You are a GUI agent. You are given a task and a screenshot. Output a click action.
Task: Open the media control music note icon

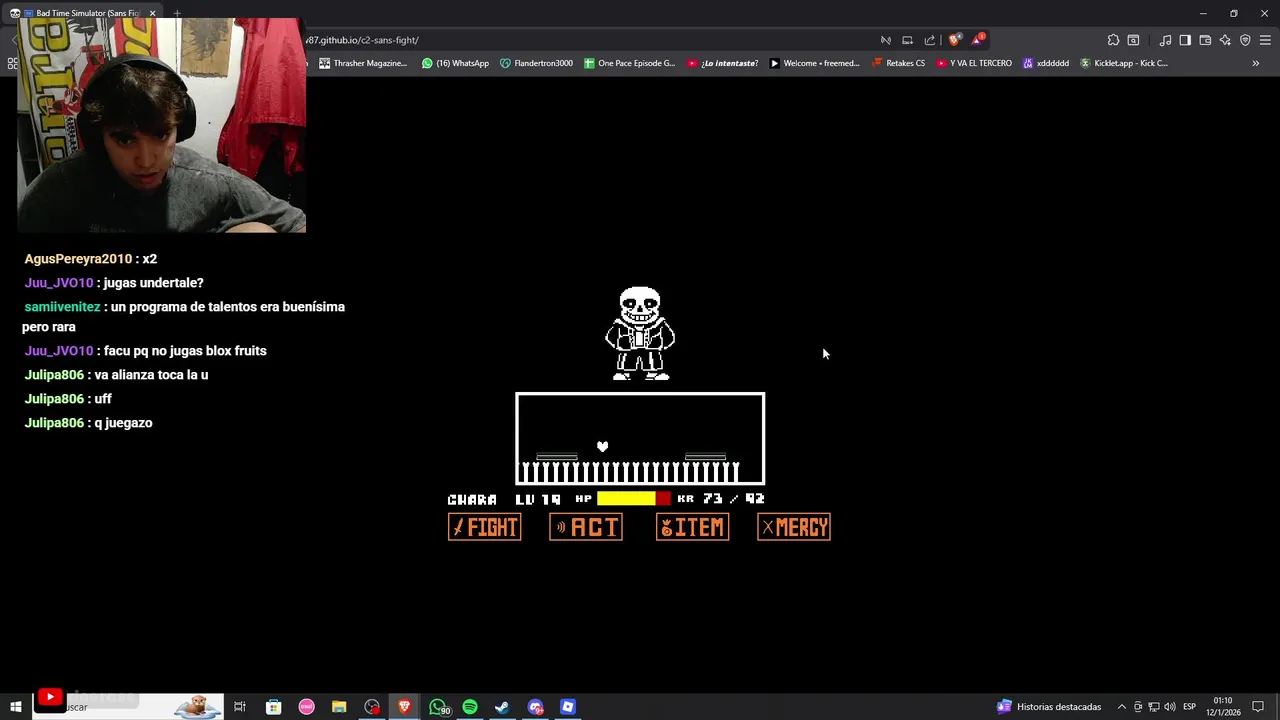pos(1165,40)
